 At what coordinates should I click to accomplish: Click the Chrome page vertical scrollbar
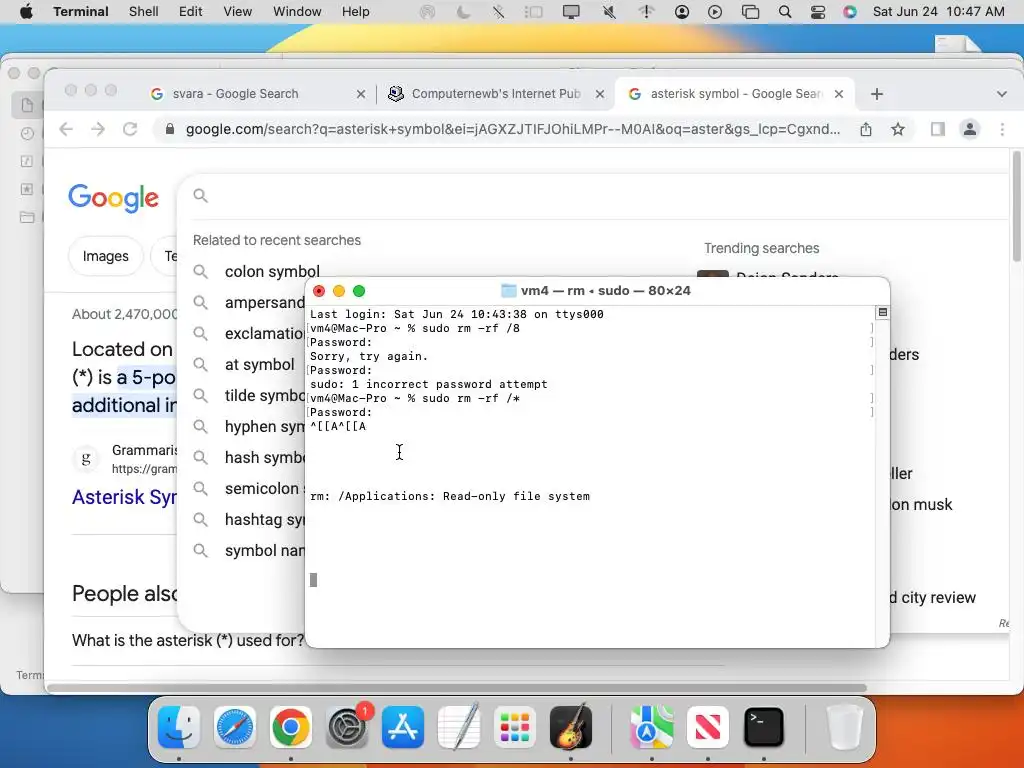[x=1016, y=206]
